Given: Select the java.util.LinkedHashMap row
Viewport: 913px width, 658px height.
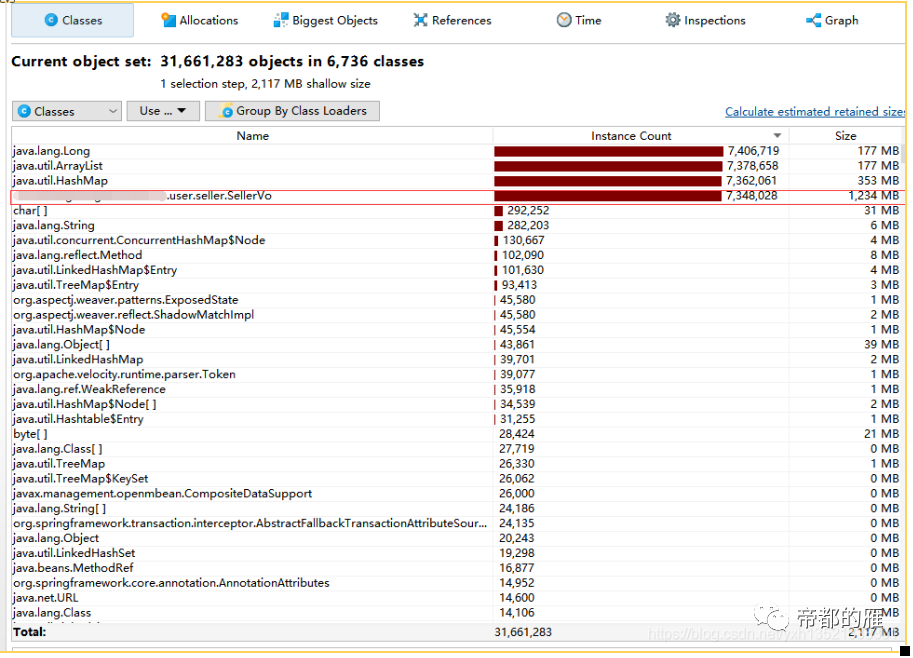Looking at the screenshot, I should coord(456,360).
